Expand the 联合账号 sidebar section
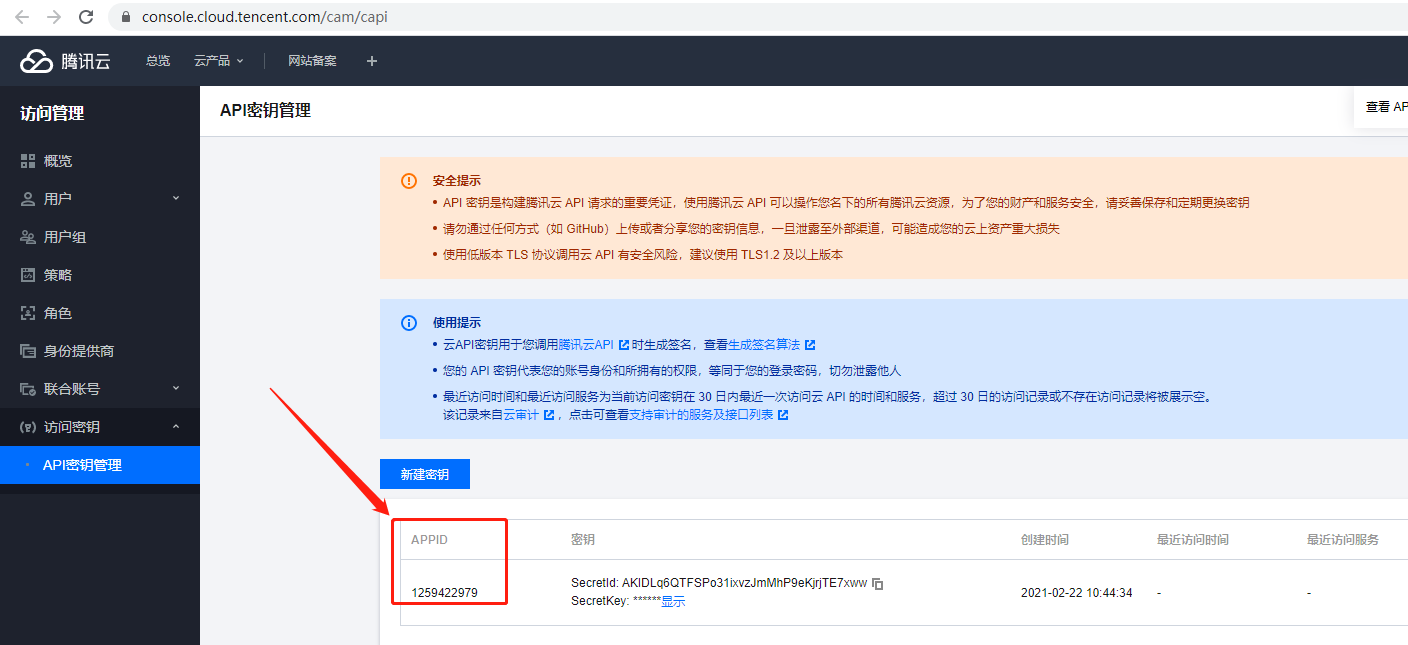Viewport: 1408px width, 645px height. pyautogui.click(x=176, y=388)
